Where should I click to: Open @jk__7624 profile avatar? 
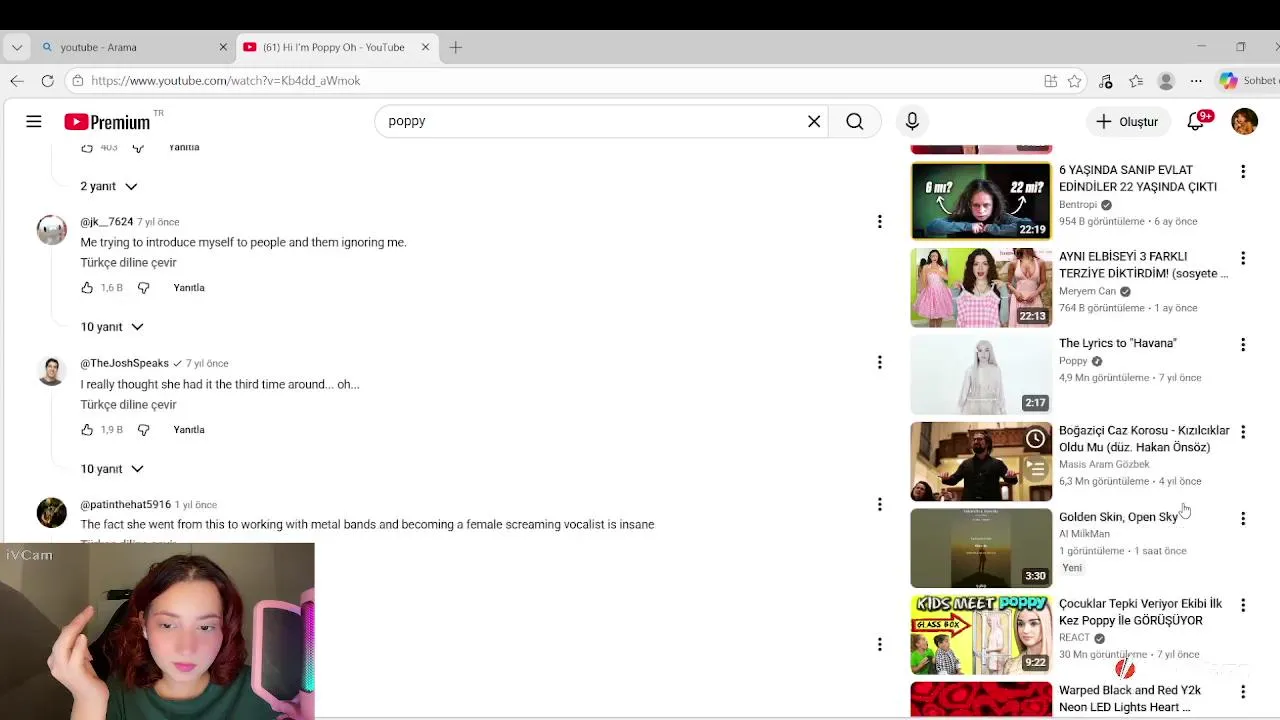(52, 230)
